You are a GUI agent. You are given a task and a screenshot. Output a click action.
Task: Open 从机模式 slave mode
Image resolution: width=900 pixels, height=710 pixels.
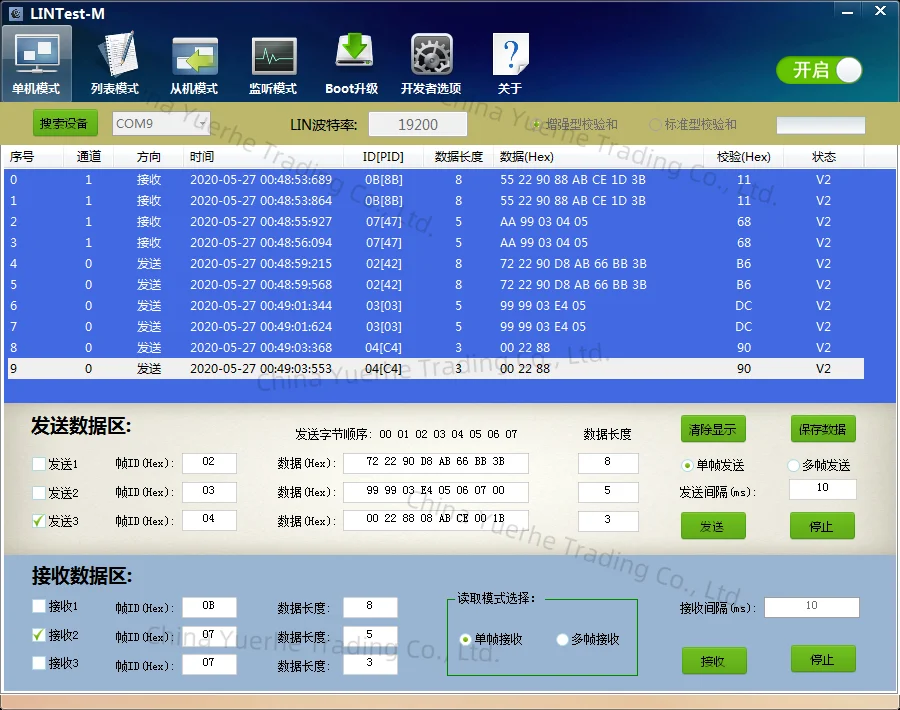194,63
